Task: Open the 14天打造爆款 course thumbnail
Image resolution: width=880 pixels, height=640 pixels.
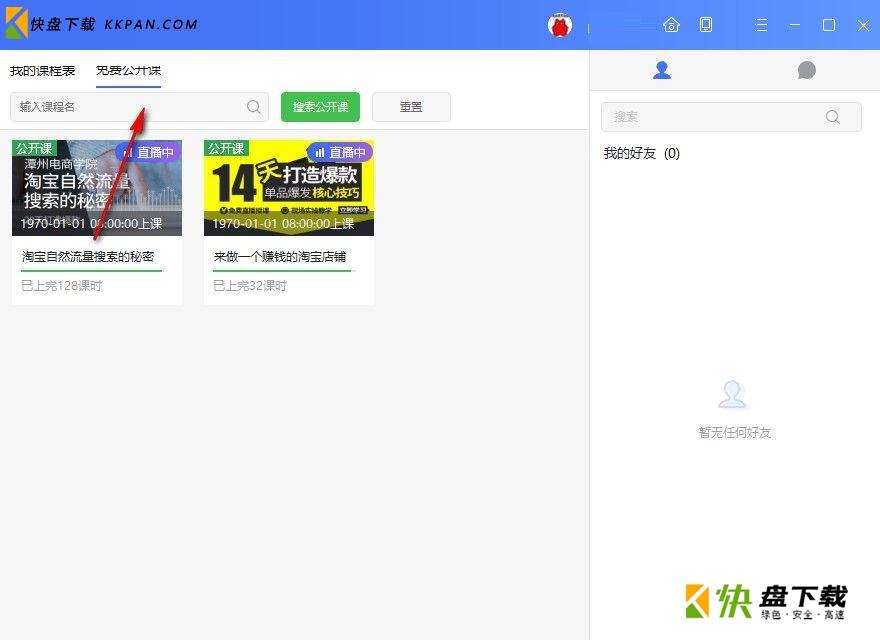Action: click(288, 188)
